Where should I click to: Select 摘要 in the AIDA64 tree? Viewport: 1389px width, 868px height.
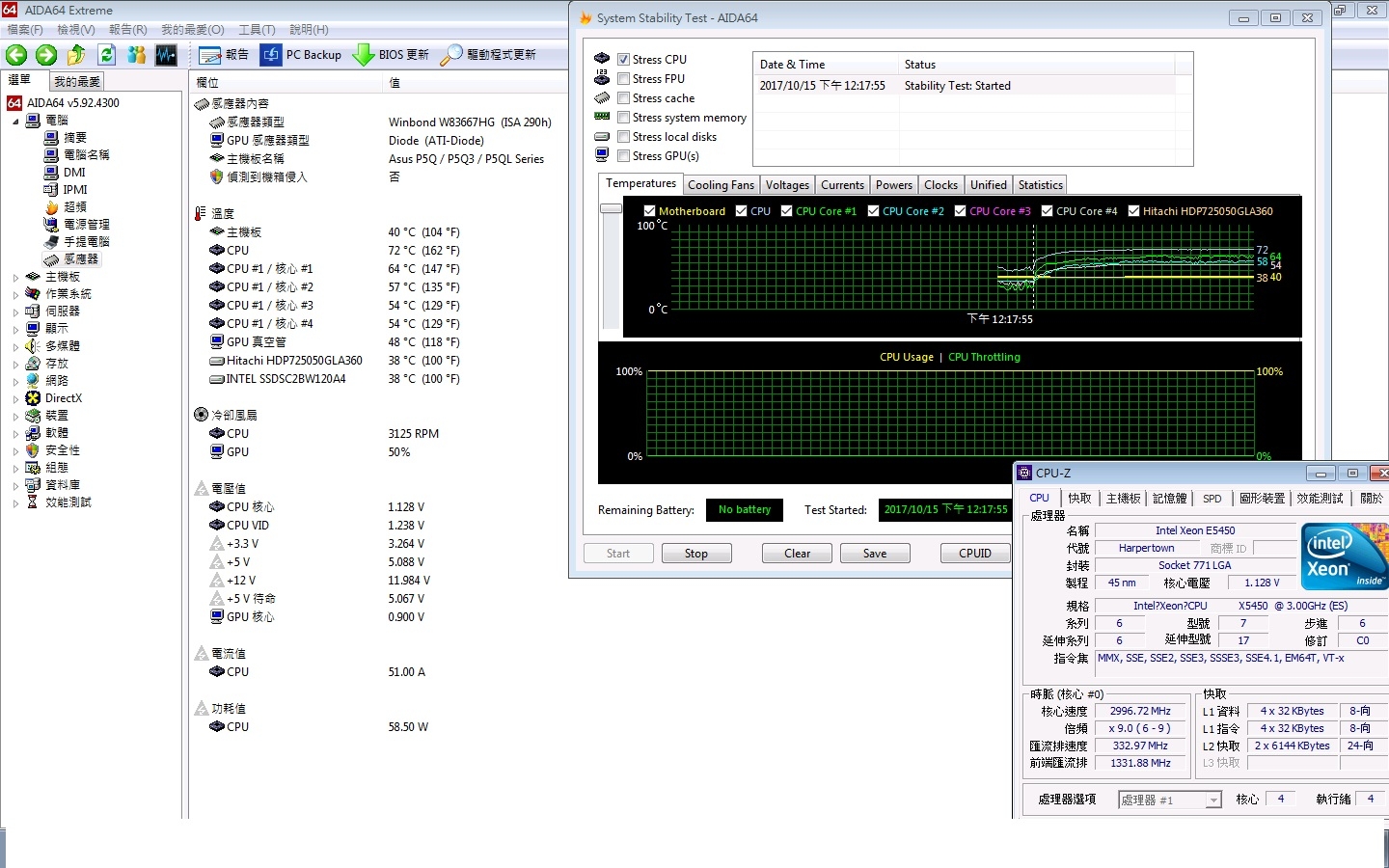(75, 138)
